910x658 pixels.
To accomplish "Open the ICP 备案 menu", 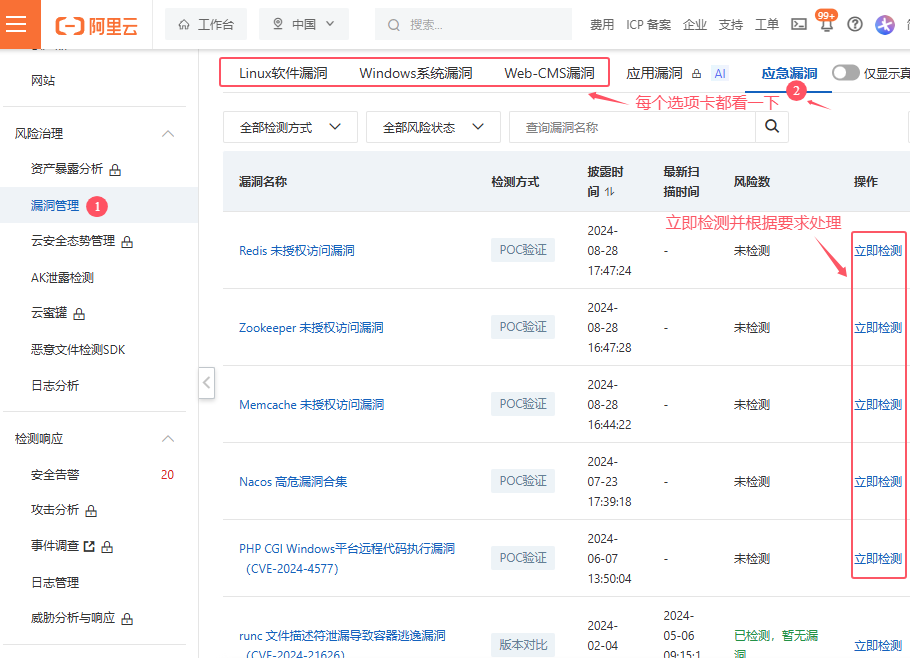I will 648,24.
